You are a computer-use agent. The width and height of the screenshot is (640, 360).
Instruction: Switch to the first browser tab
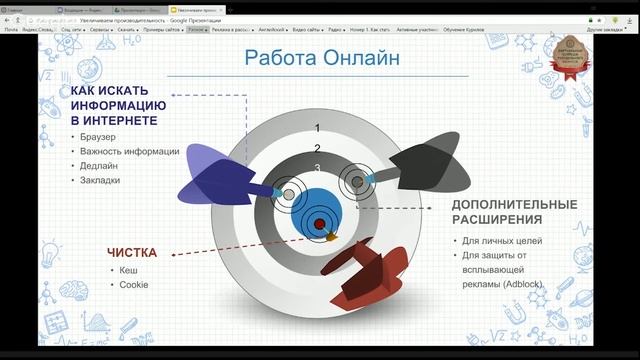click(x=27, y=10)
